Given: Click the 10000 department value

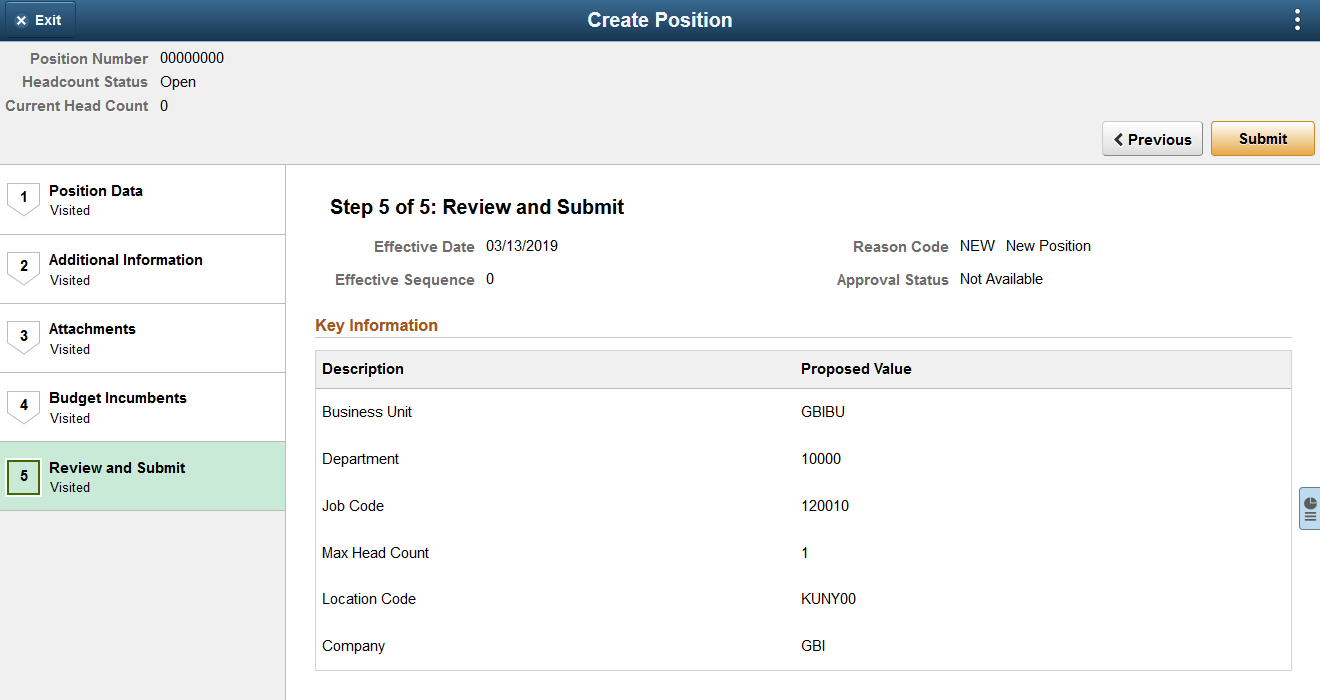Looking at the screenshot, I should (821, 459).
